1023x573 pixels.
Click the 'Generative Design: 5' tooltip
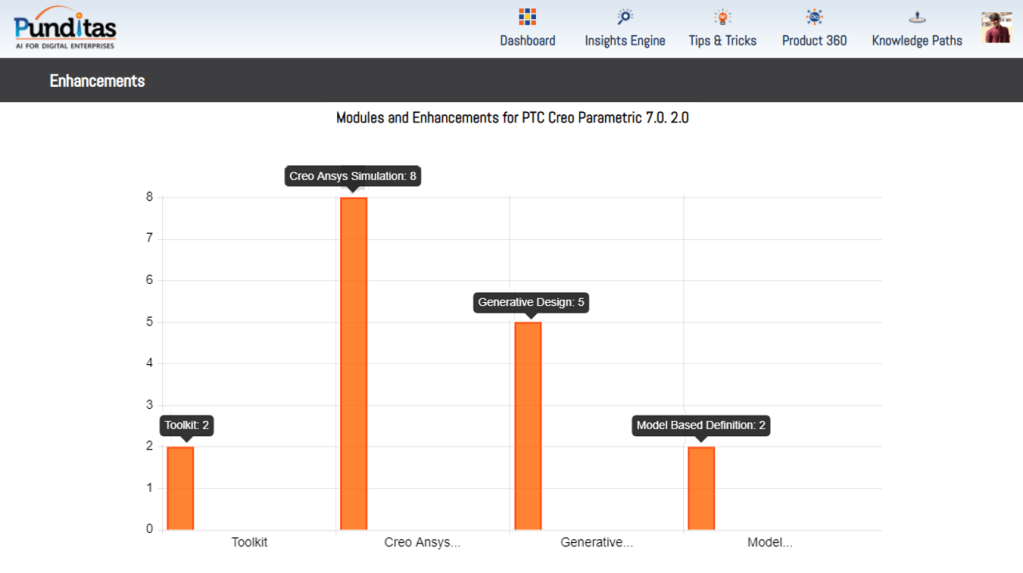point(530,302)
